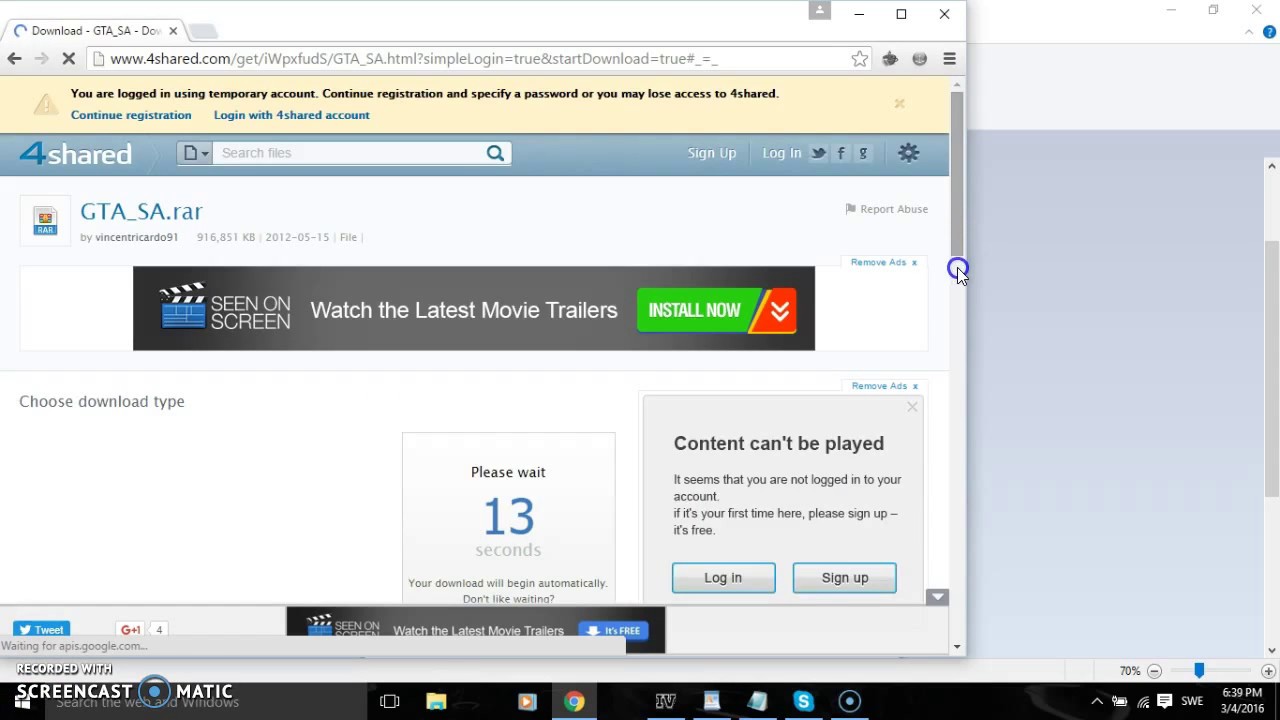1280x720 pixels.
Task: Click the page vertical scrollbar thumb
Action: point(957,174)
